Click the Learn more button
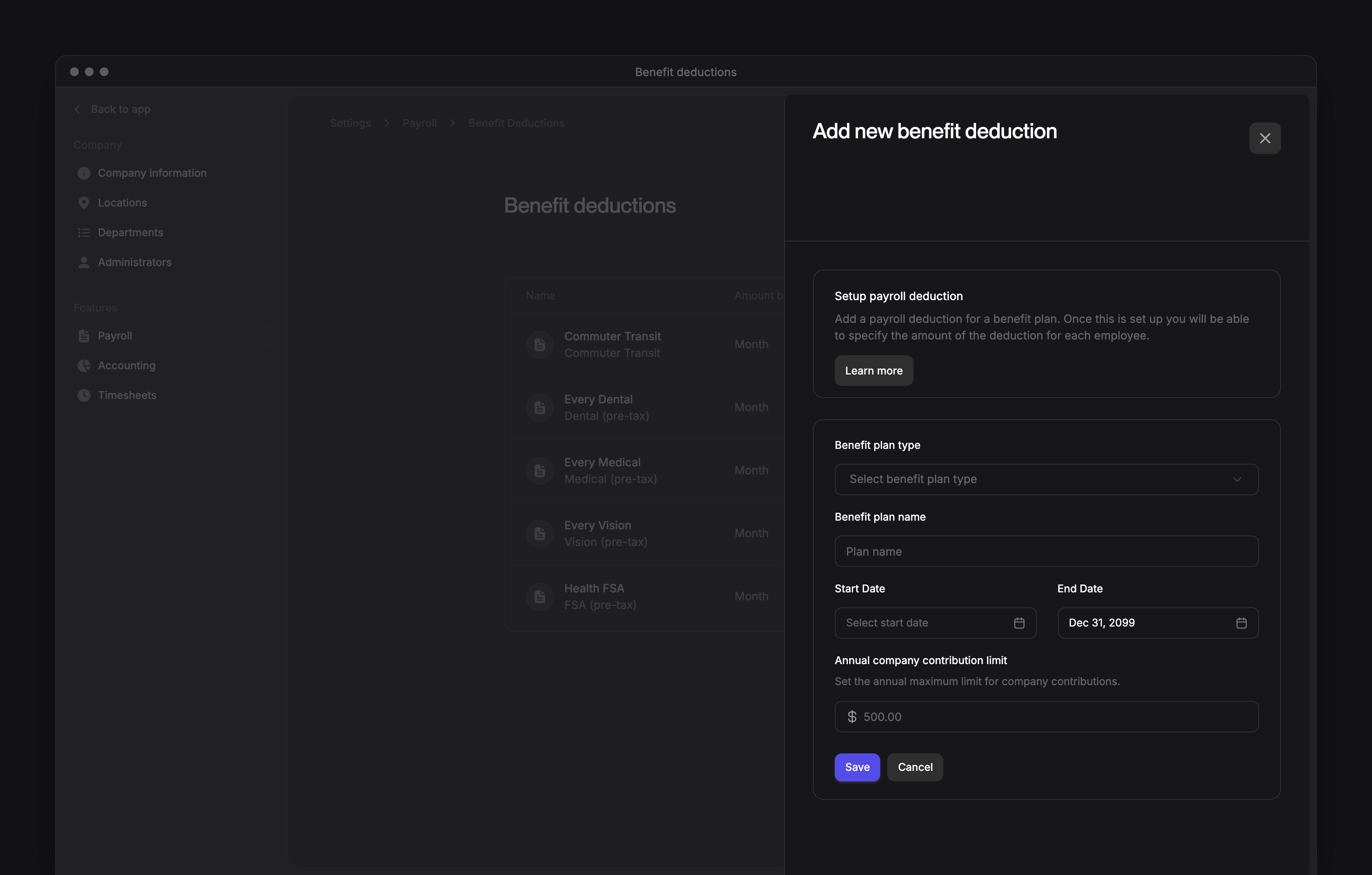 pos(873,371)
